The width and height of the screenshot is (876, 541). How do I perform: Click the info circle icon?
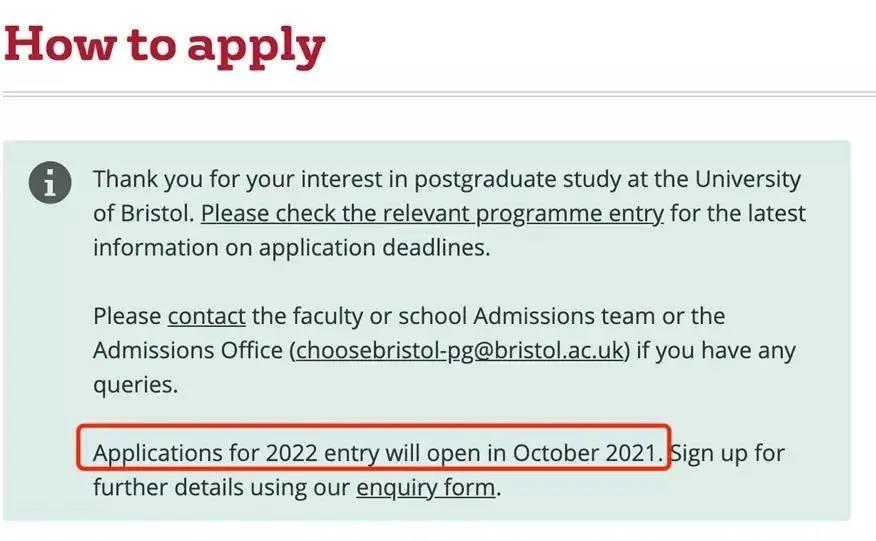50,183
